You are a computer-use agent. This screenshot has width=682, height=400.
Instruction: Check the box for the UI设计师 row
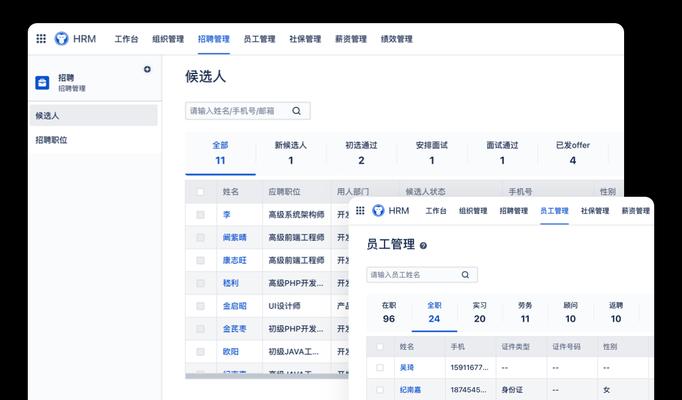[x=200, y=306]
